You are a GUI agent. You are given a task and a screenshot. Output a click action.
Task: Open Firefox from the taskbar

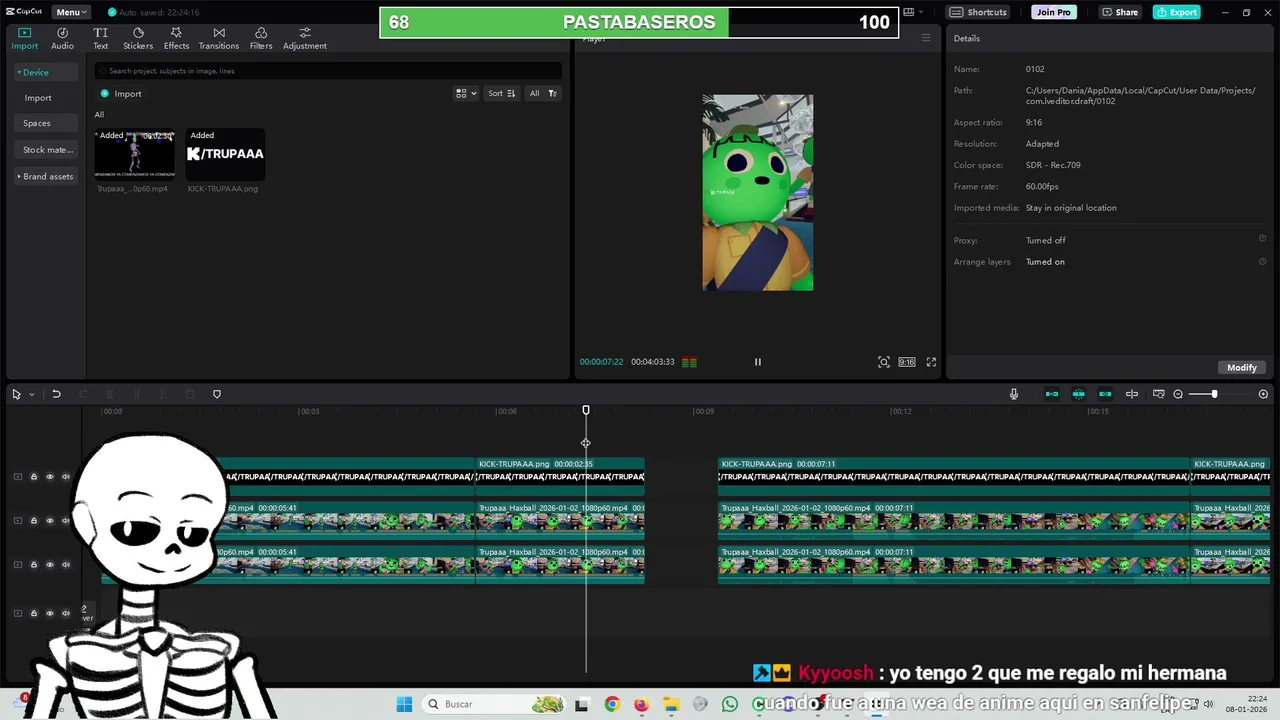[641, 704]
